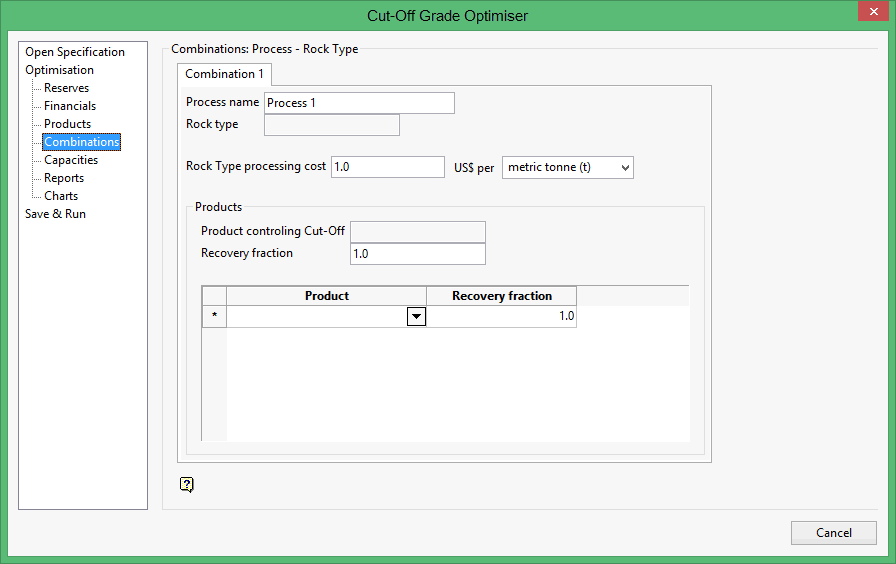The height and width of the screenshot is (564, 896).
Task: Select the Combinations tree item
Action: click(82, 142)
